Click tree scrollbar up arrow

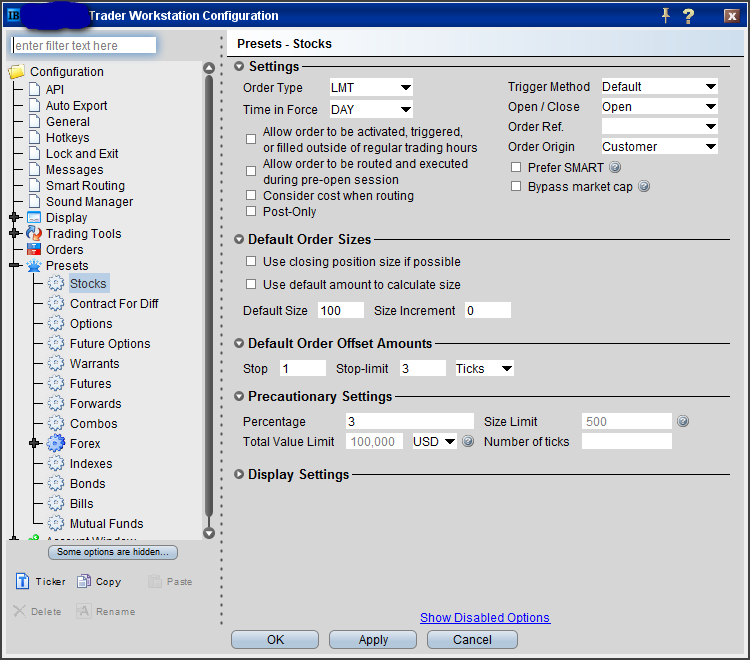pyautogui.click(x=209, y=67)
